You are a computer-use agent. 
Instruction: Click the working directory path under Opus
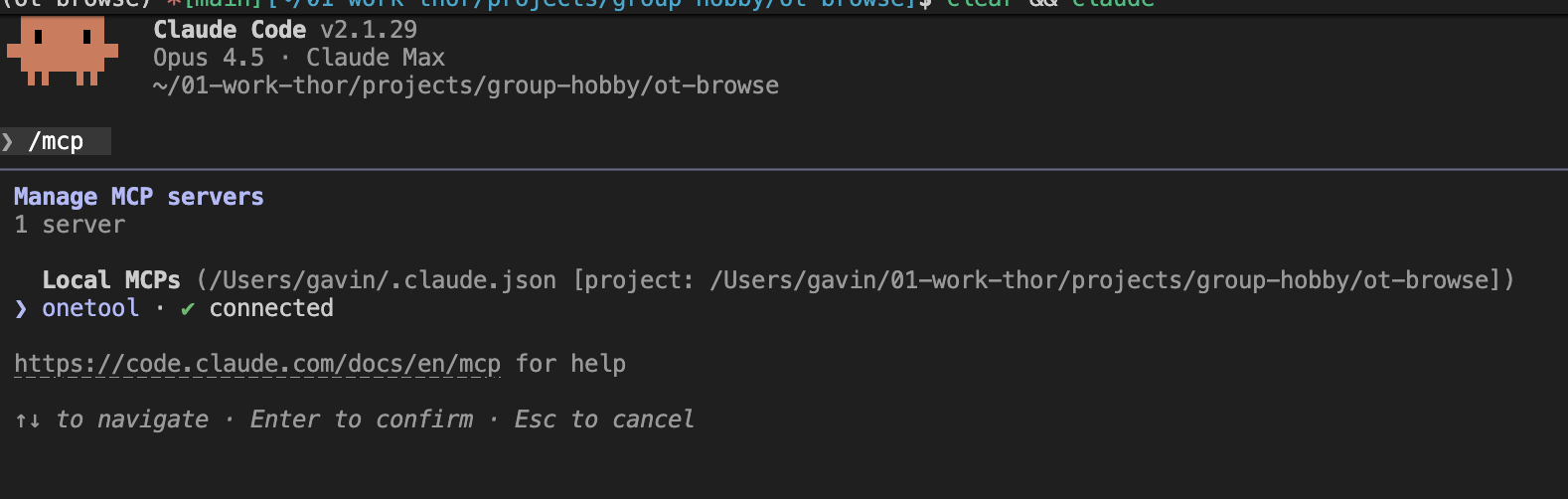[466, 85]
